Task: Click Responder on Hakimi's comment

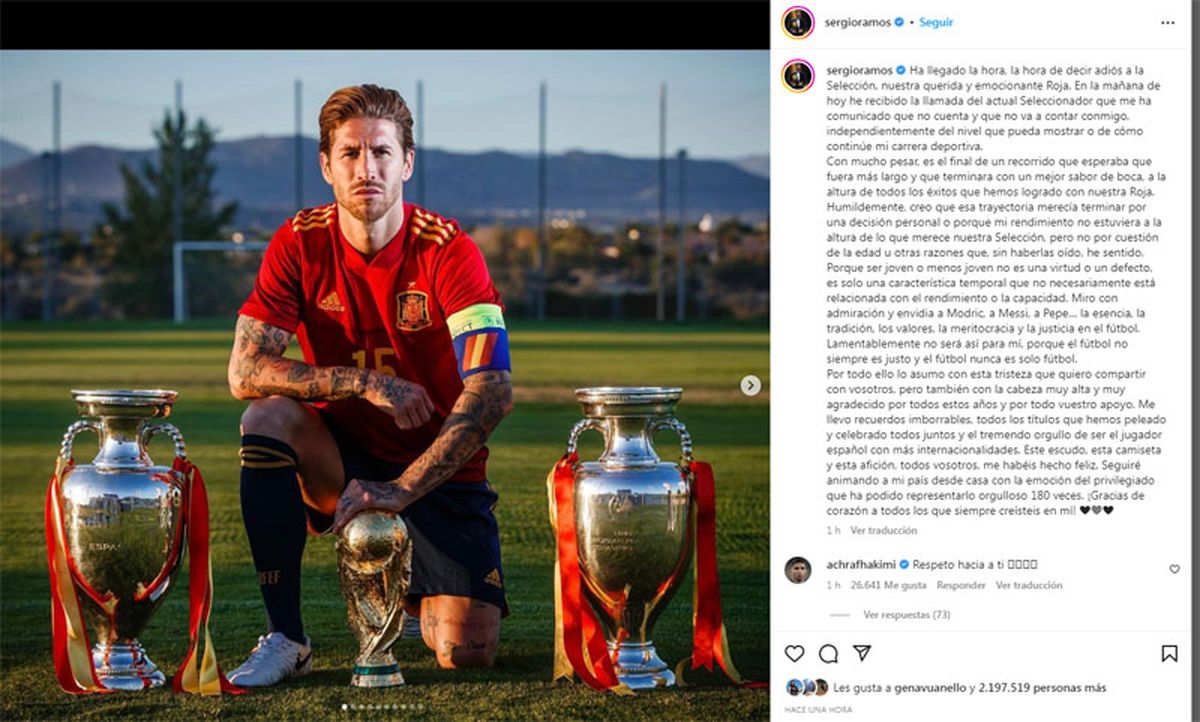Action: 961,585
